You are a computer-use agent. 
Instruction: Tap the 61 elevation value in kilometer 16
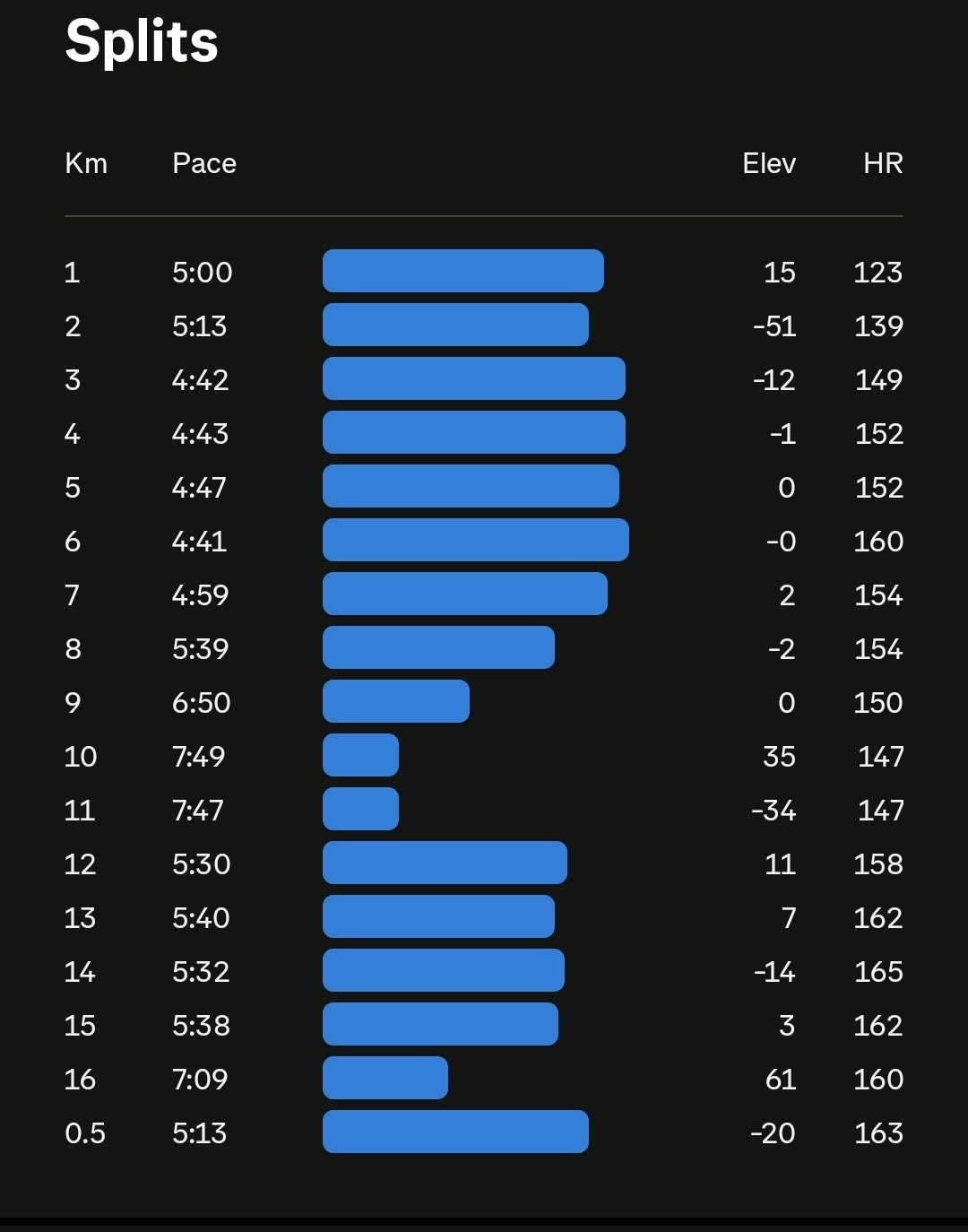coord(781,1080)
